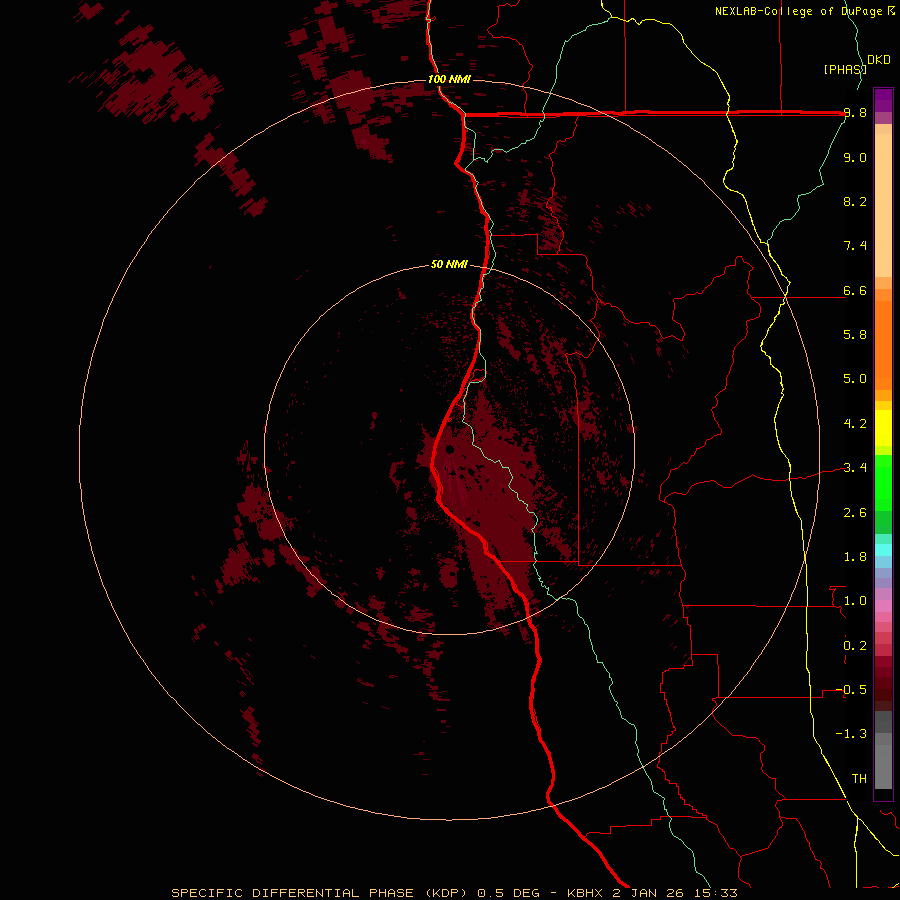Click the 8.2 legend value

tap(855, 201)
